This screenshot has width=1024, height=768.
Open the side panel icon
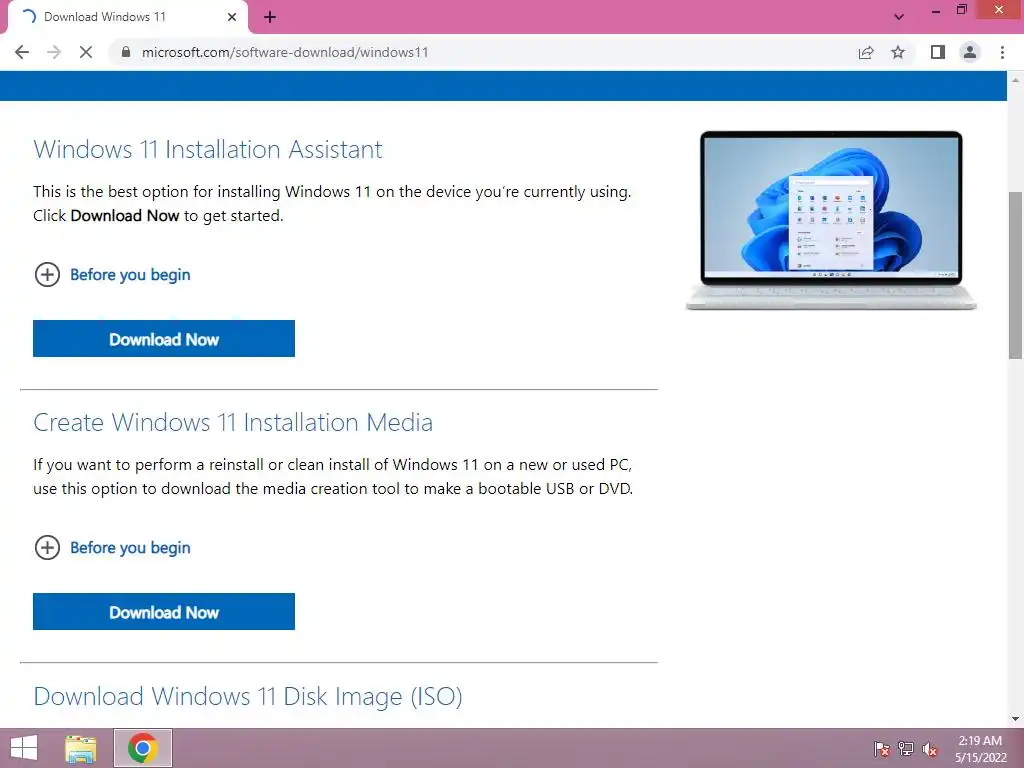pos(938,52)
